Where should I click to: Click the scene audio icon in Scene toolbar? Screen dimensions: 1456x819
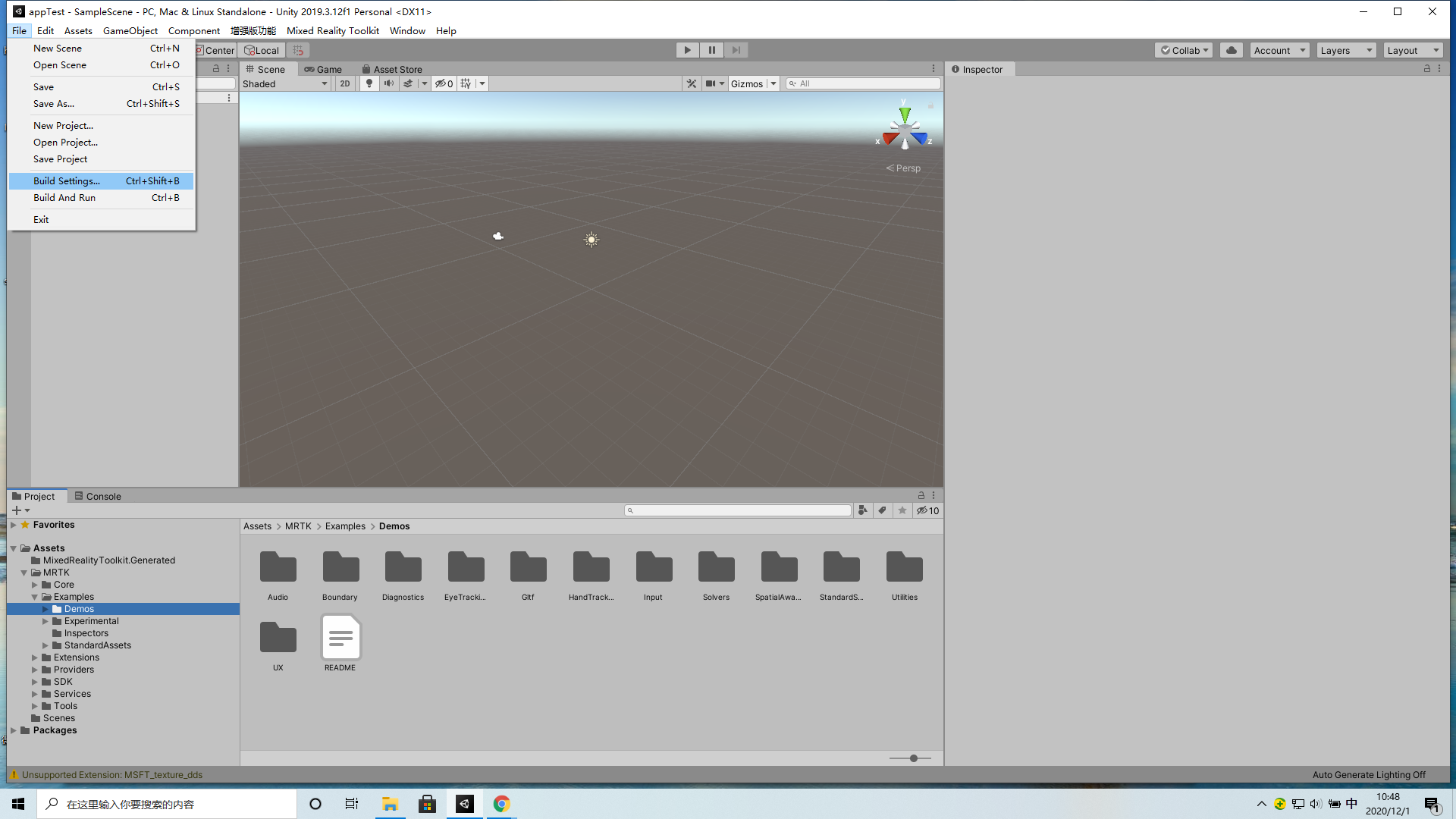(389, 83)
